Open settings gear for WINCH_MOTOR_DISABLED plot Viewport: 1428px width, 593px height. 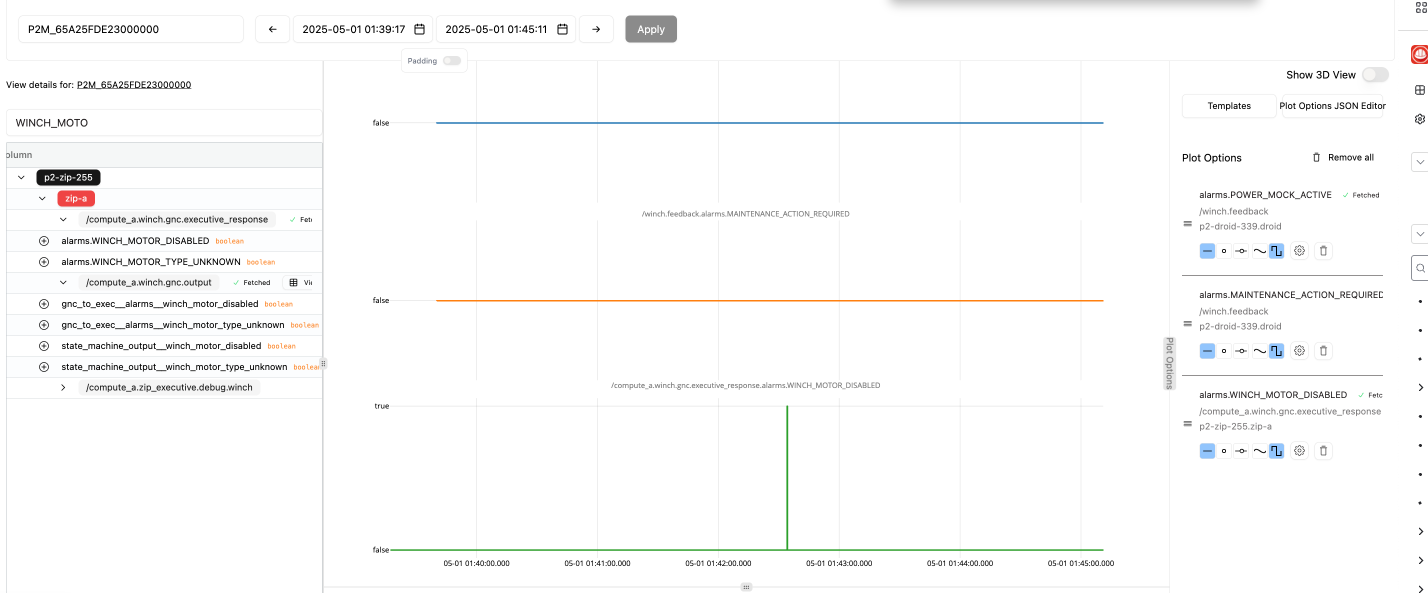(1299, 451)
